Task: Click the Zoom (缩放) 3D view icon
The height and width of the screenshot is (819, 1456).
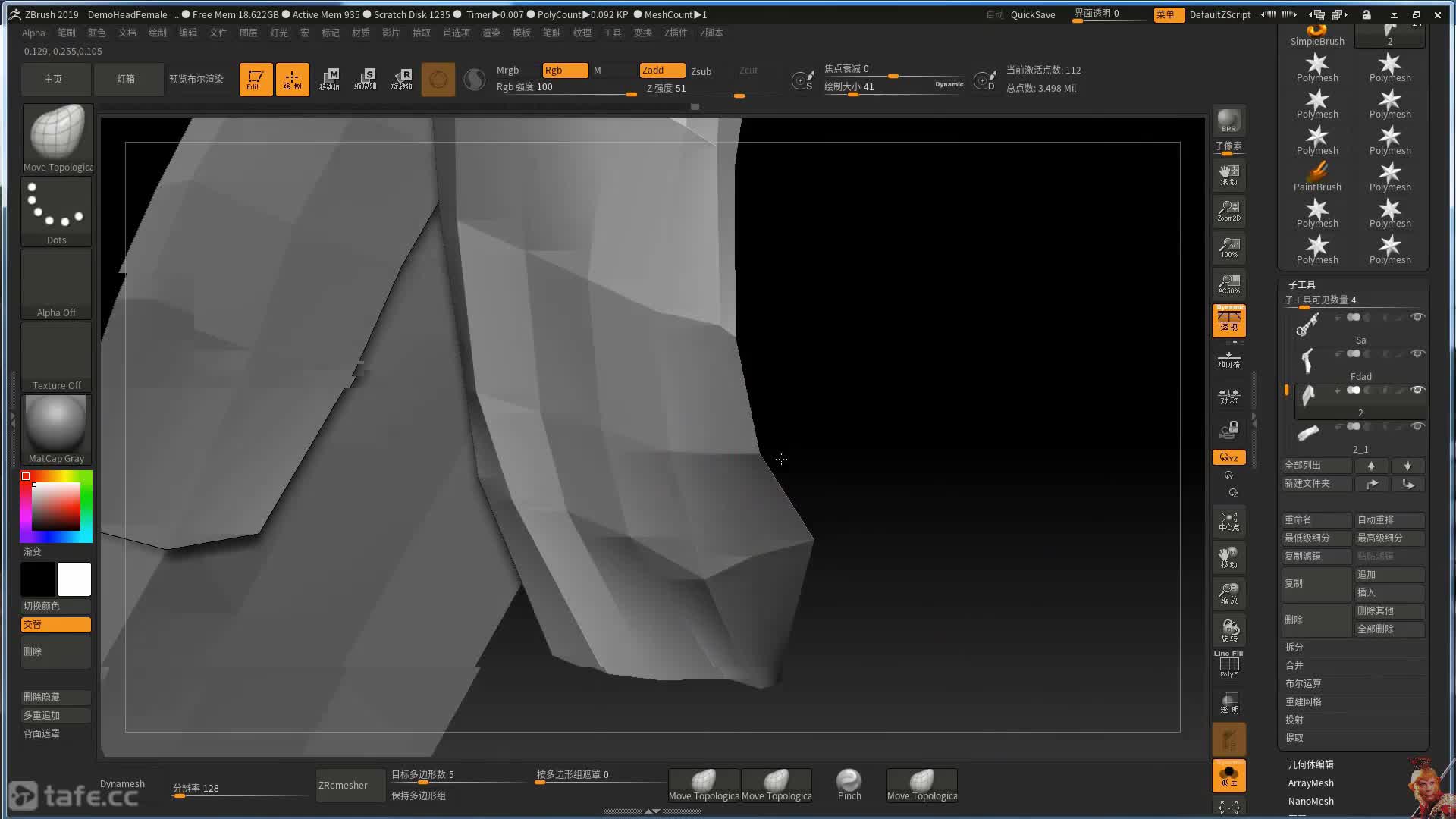Action: [1228, 593]
